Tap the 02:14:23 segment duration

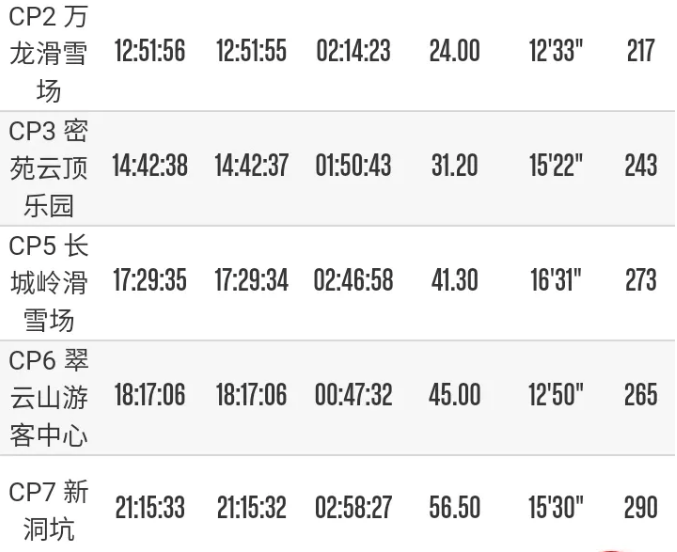click(x=353, y=52)
